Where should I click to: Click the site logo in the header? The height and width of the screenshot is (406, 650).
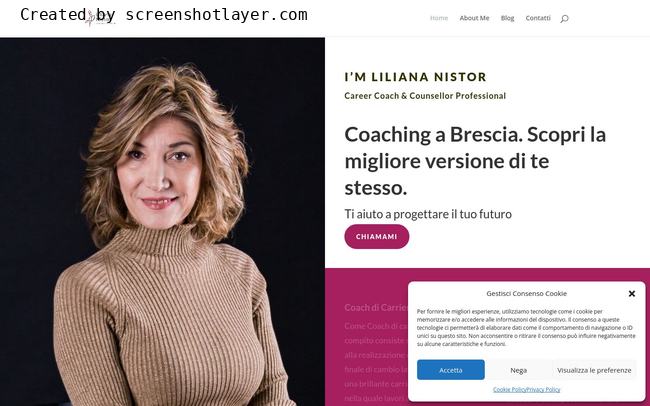coord(99,18)
